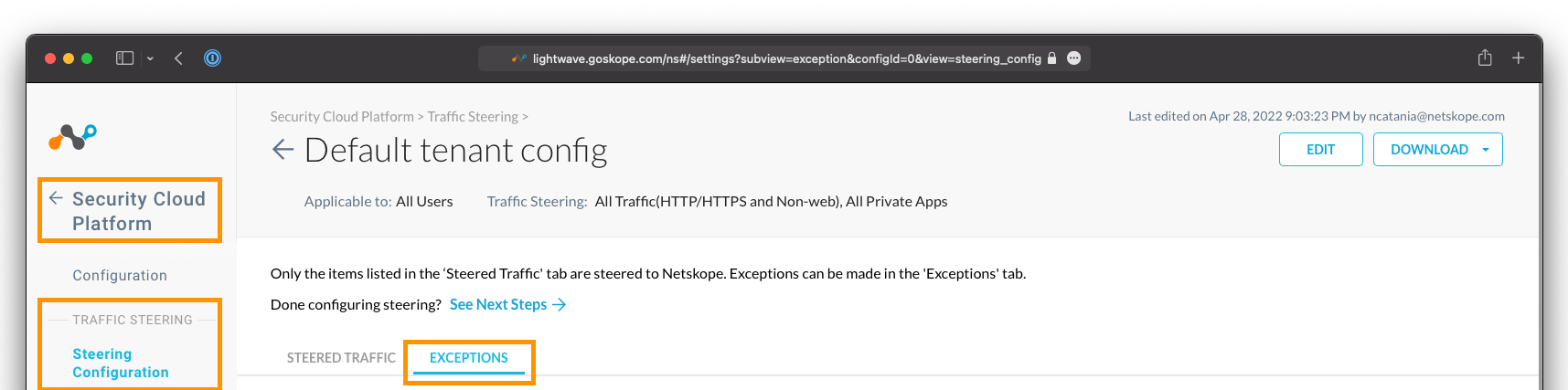The width and height of the screenshot is (1568, 390).
Task: Go back with Safari's back arrow
Action: pos(178,58)
